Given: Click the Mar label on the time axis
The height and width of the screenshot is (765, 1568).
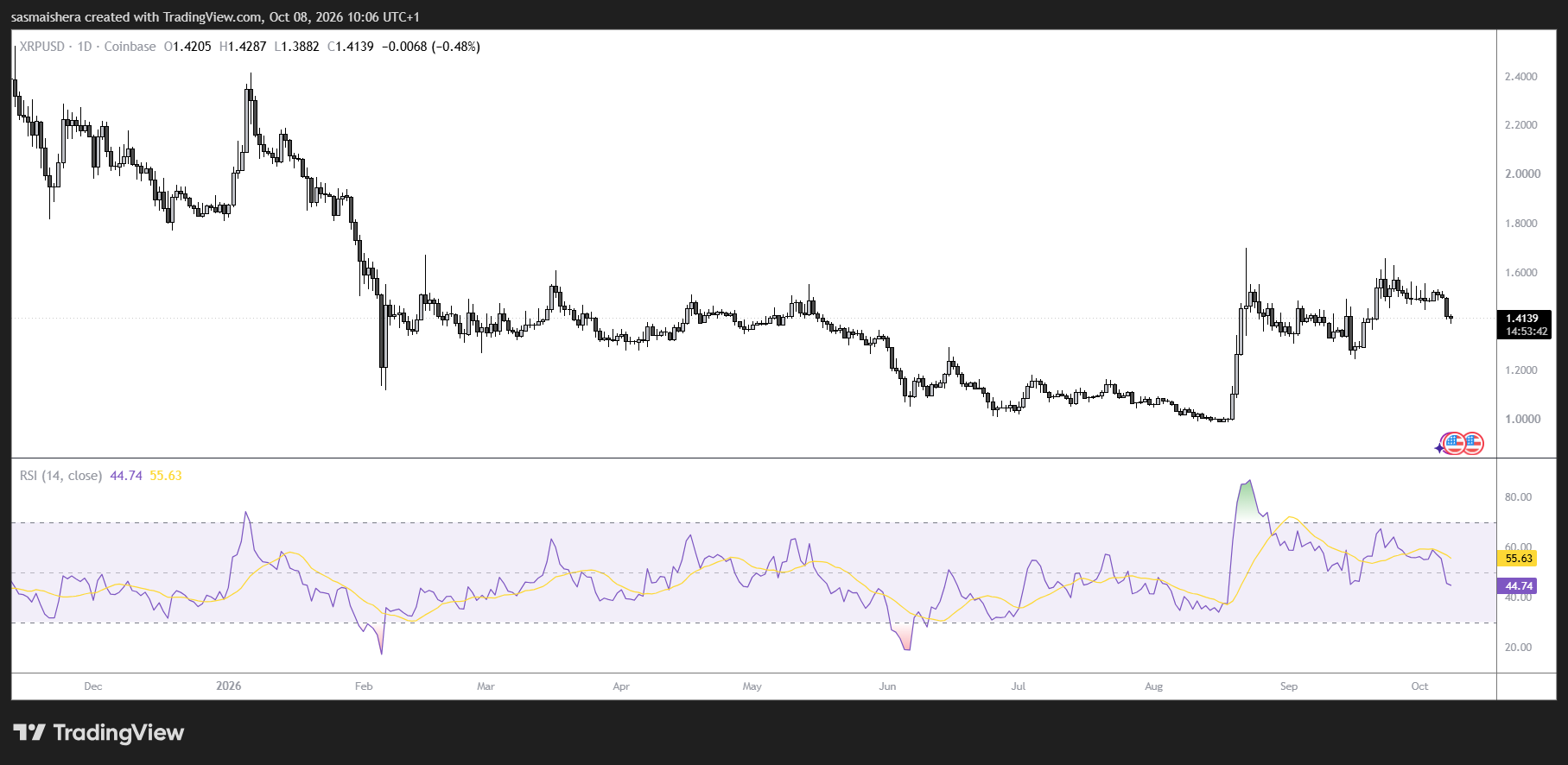Looking at the screenshot, I should point(486,686).
